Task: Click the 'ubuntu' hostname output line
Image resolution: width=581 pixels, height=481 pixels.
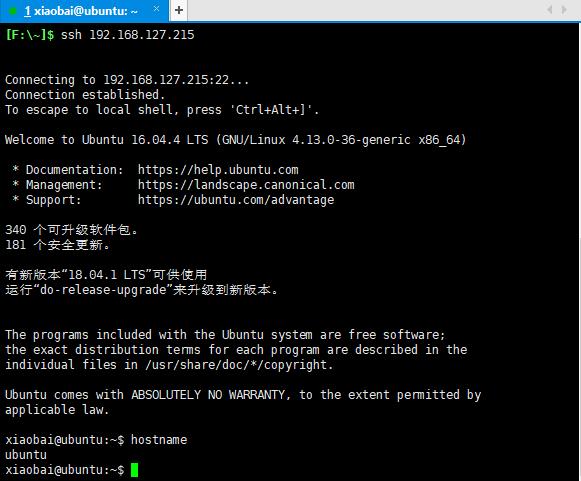Action: coord(26,455)
